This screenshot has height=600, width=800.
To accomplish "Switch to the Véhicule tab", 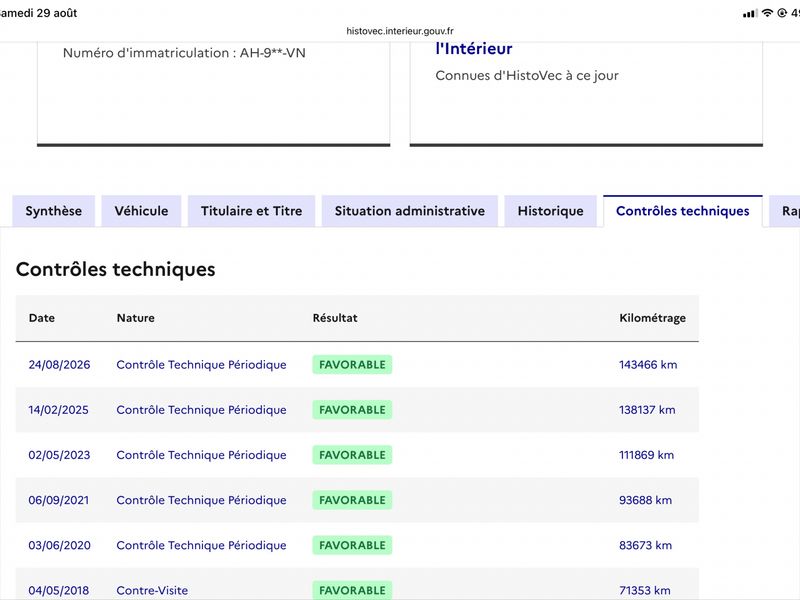I will pyautogui.click(x=141, y=211).
